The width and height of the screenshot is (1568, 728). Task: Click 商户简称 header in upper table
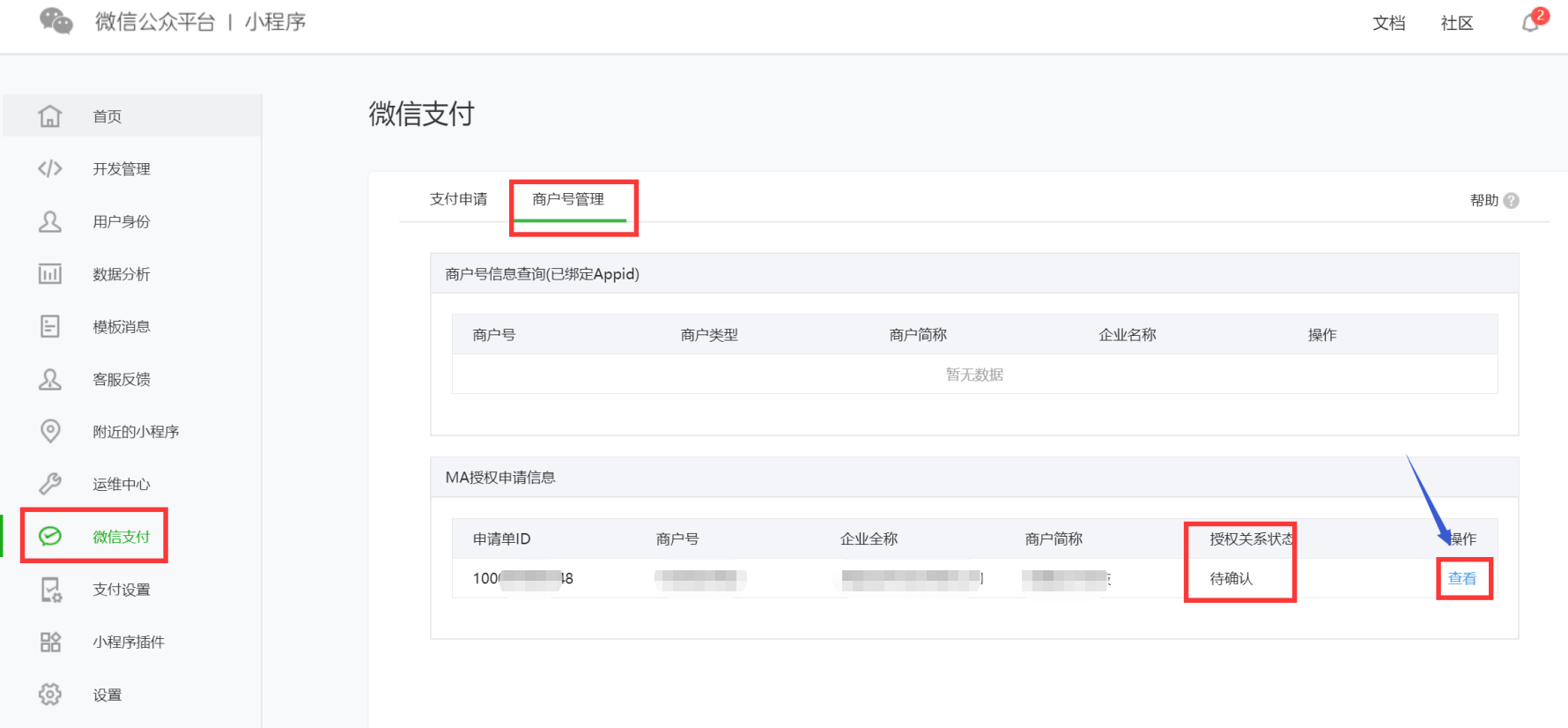click(918, 335)
